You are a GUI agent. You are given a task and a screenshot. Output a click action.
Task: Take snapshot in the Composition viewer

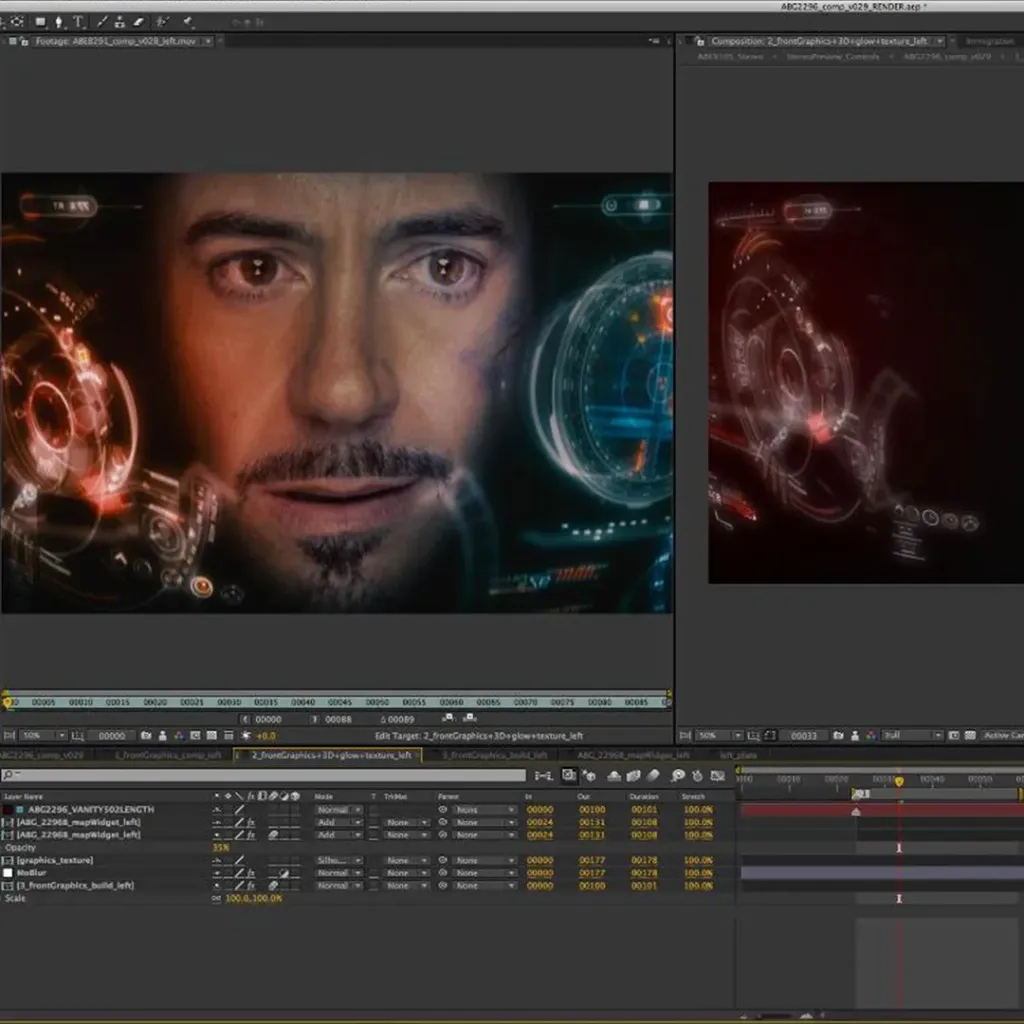[x=838, y=735]
